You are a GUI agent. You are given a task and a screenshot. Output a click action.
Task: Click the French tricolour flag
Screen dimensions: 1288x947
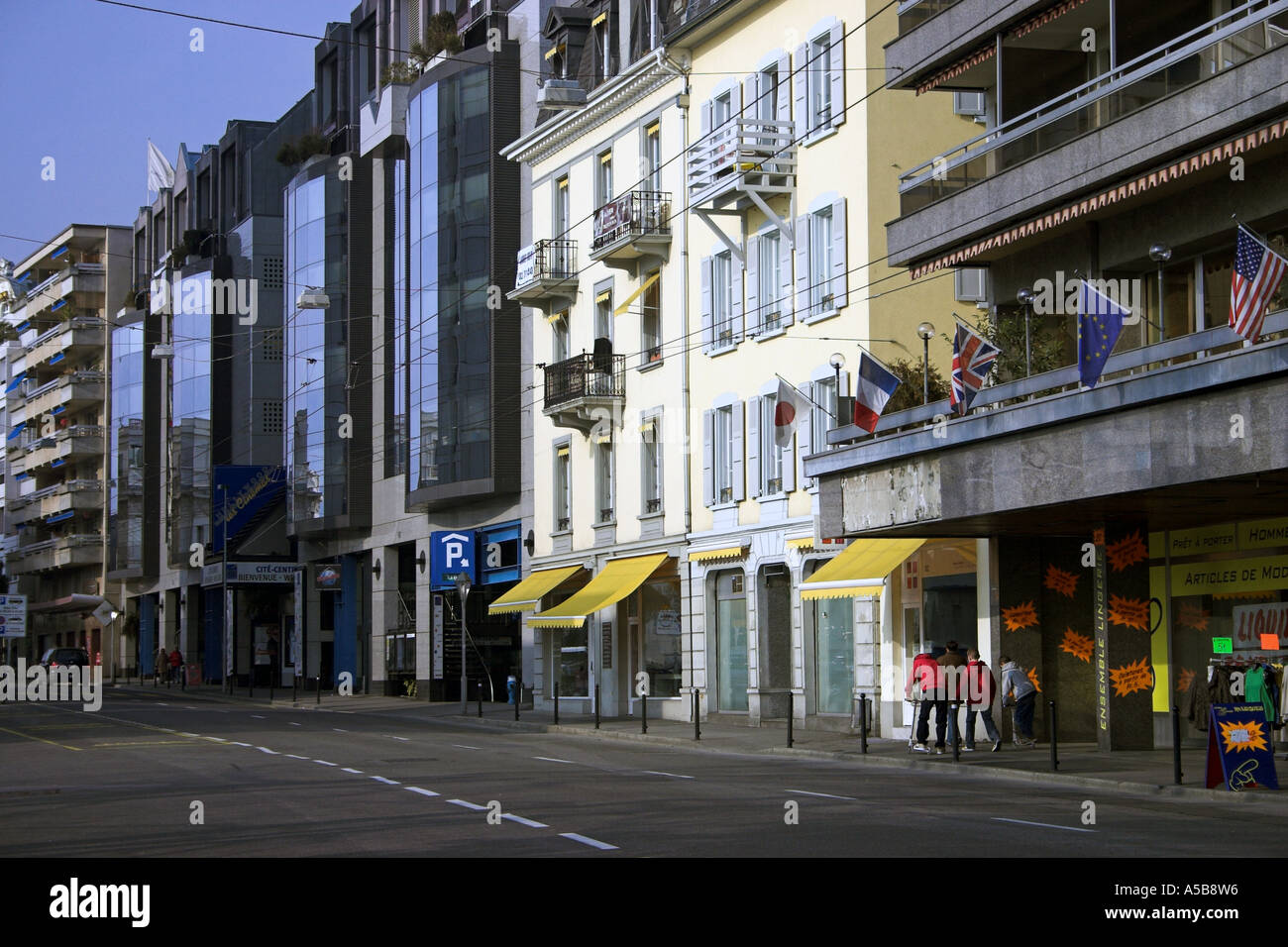click(875, 393)
